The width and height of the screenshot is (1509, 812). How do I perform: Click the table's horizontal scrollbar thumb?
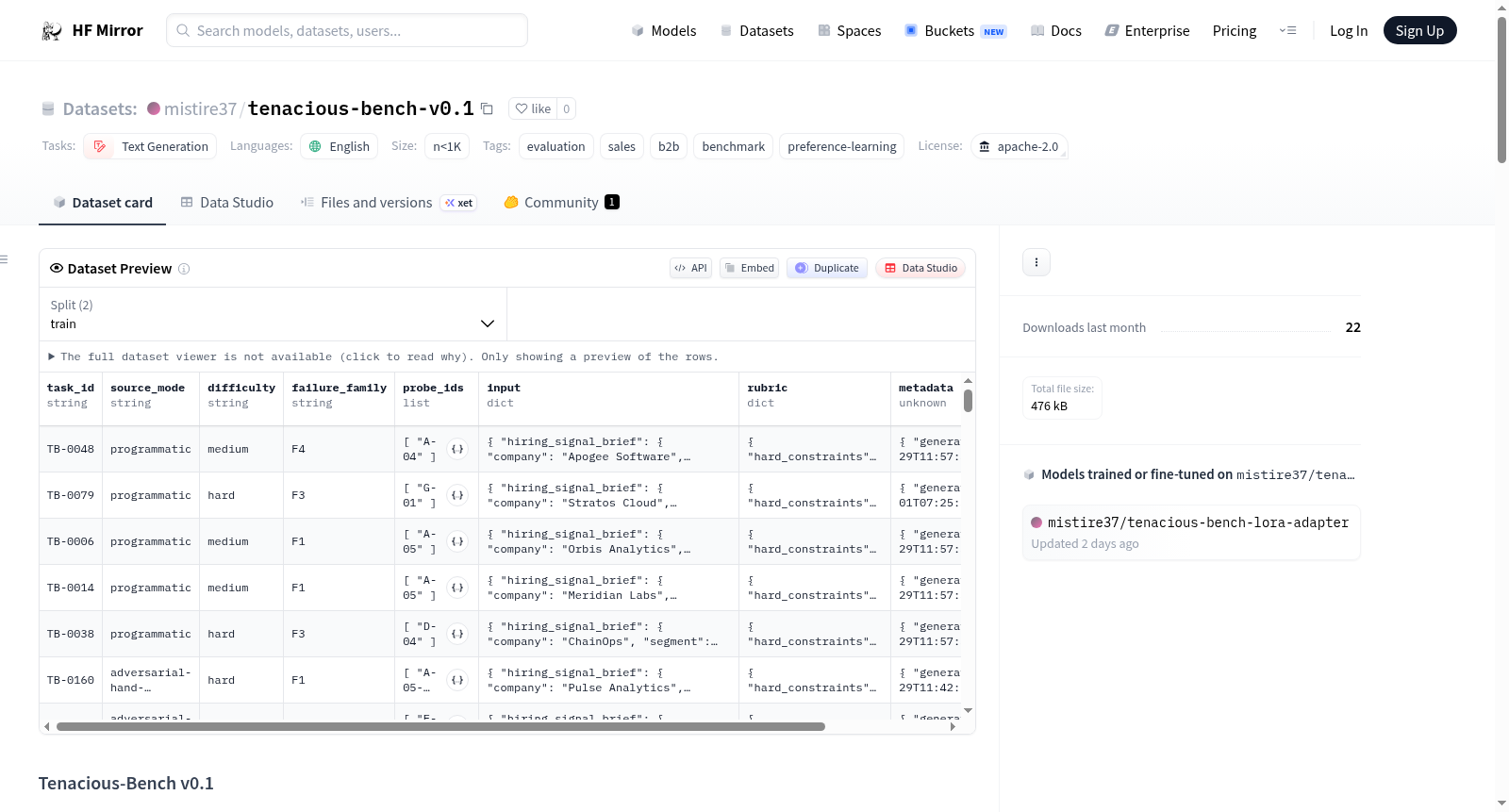click(440, 726)
